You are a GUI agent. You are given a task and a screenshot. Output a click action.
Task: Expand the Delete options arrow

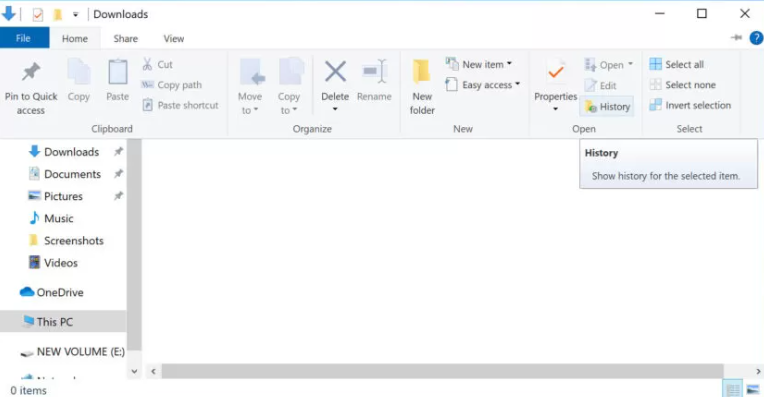335,110
